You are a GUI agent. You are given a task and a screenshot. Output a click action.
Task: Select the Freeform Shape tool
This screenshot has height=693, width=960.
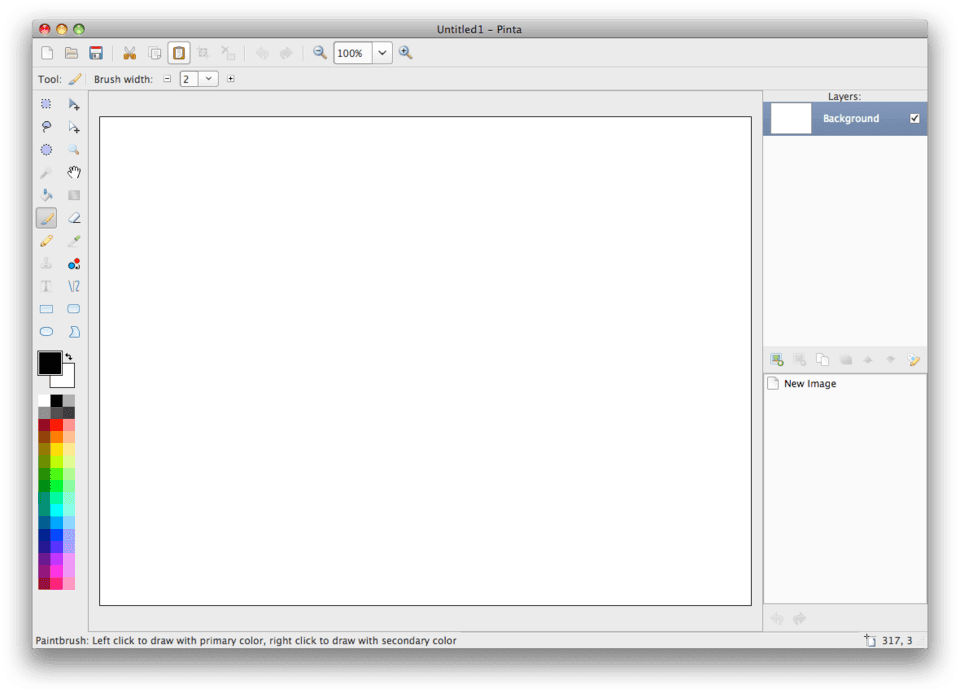(x=73, y=332)
